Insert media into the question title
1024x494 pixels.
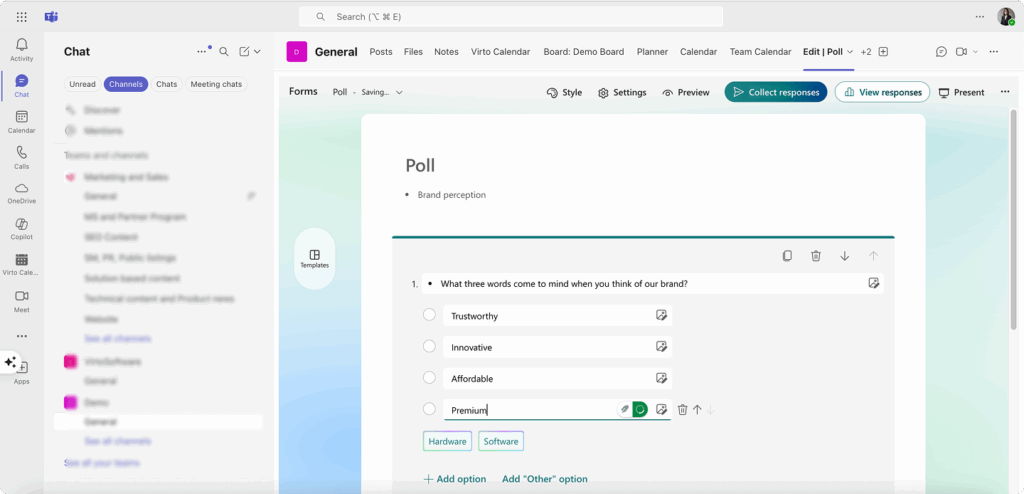tap(874, 283)
